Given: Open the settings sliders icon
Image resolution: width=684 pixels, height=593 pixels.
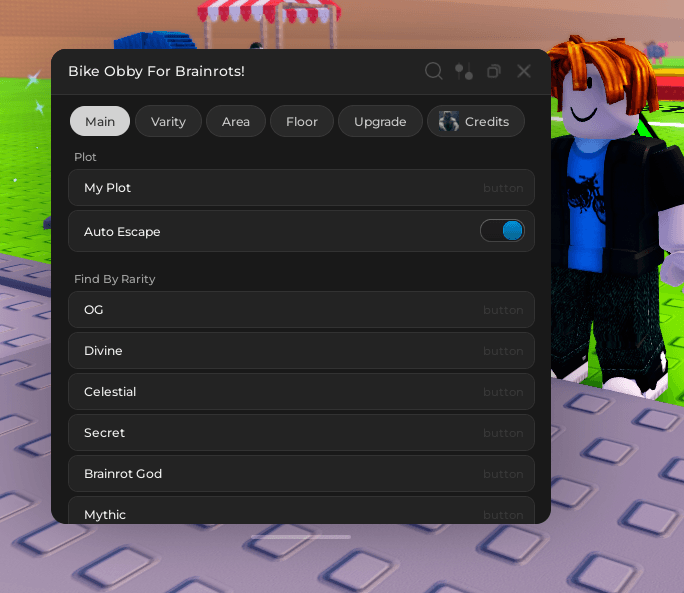Looking at the screenshot, I should (x=464, y=71).
